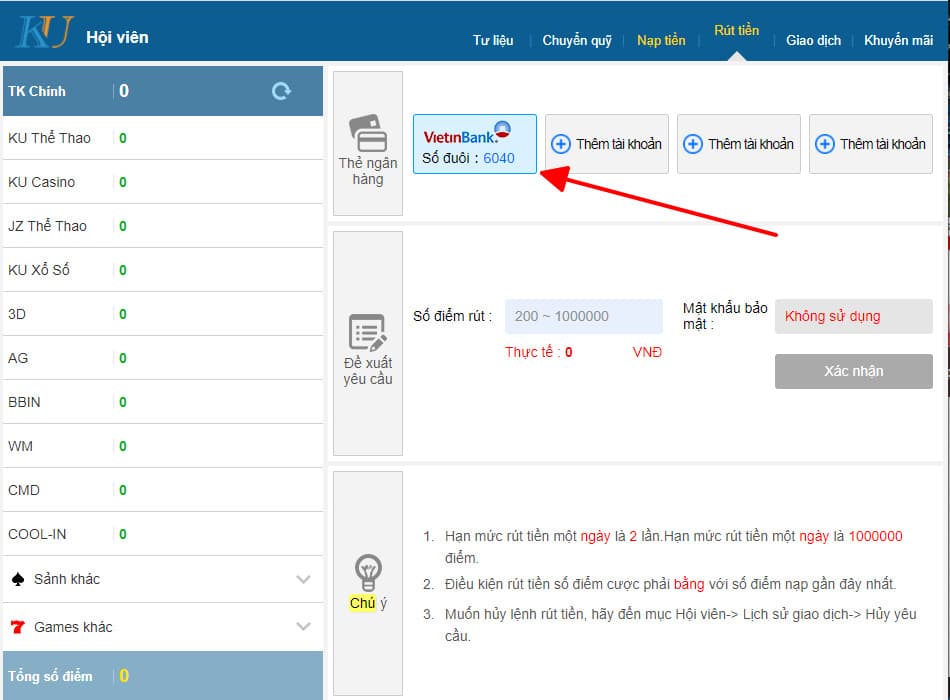Open the Tư liệu menu
Viewport: 950px width, 700px height.
(x=493, y=41)
